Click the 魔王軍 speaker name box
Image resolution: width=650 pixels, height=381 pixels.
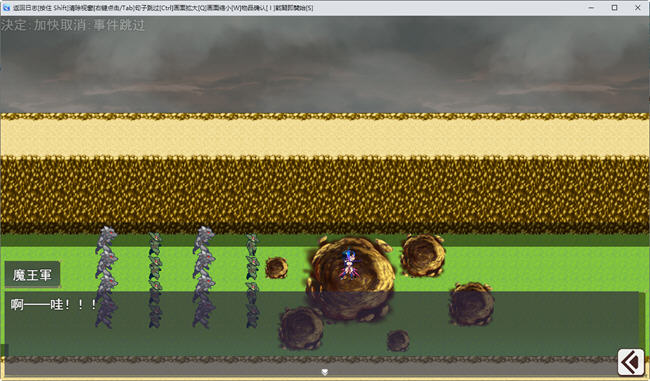click(x=32, y=274)
